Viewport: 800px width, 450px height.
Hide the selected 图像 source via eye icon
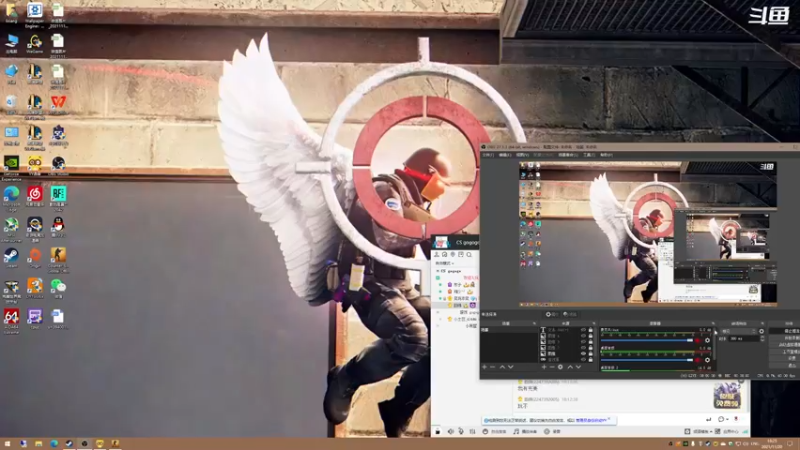coord(584,354)
